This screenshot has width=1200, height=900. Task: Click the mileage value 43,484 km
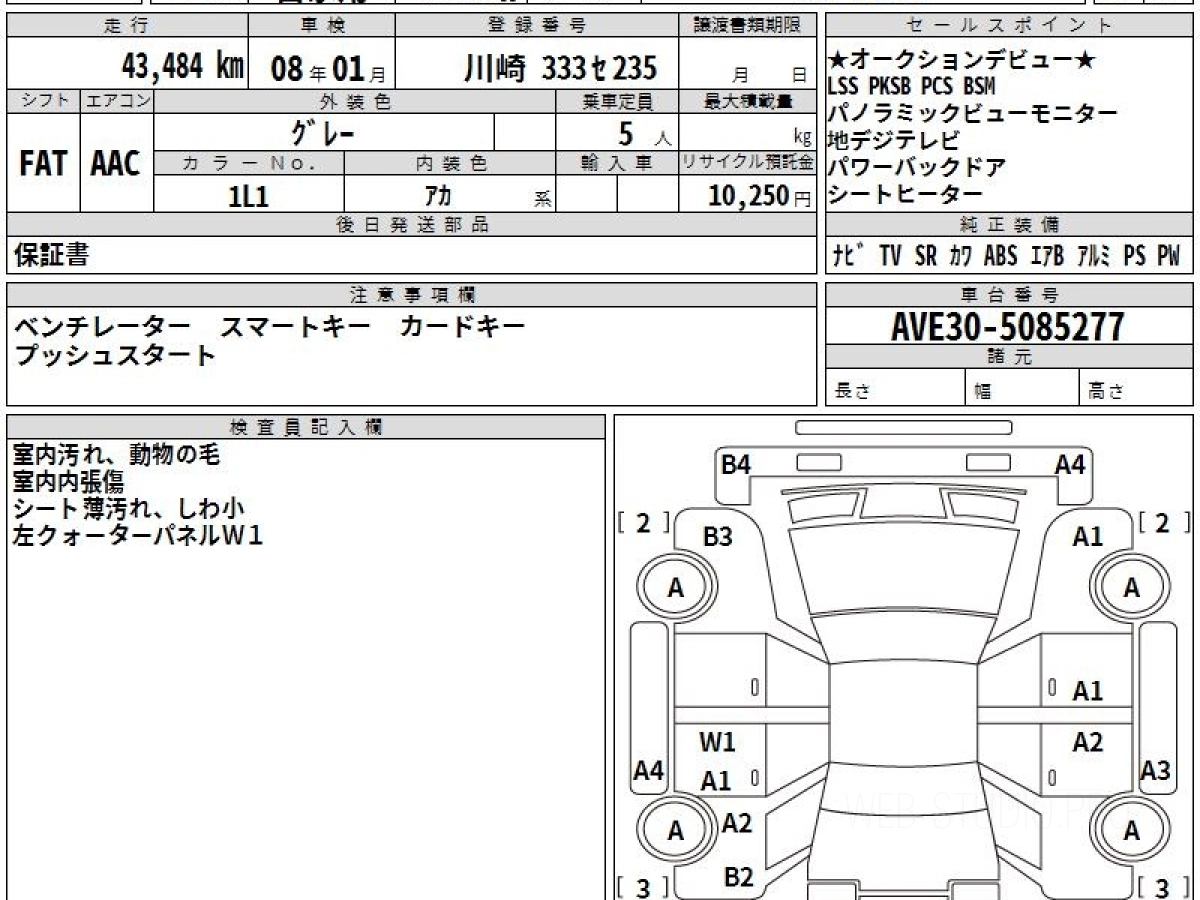tap(183, 67)
